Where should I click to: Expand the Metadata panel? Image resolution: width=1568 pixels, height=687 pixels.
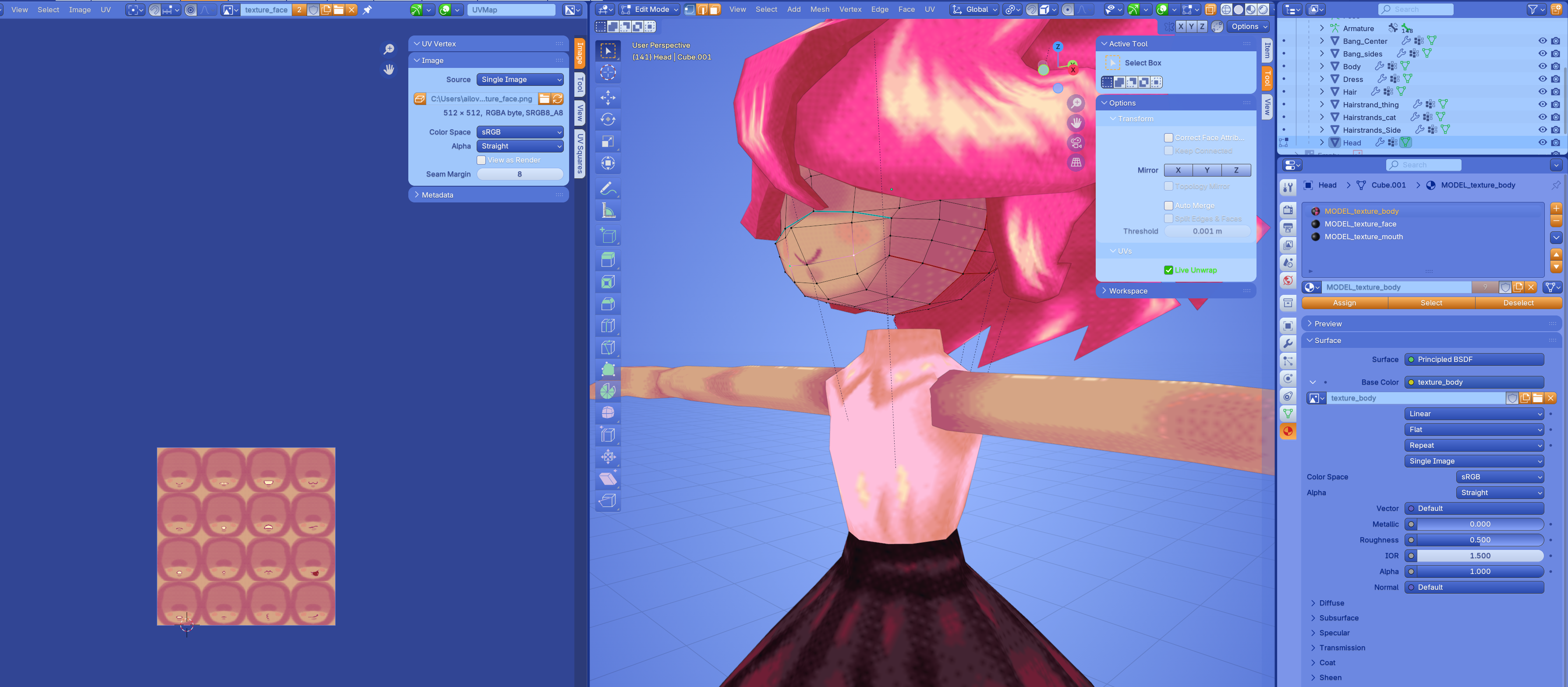pyautogui.click(x=437, y=195)
